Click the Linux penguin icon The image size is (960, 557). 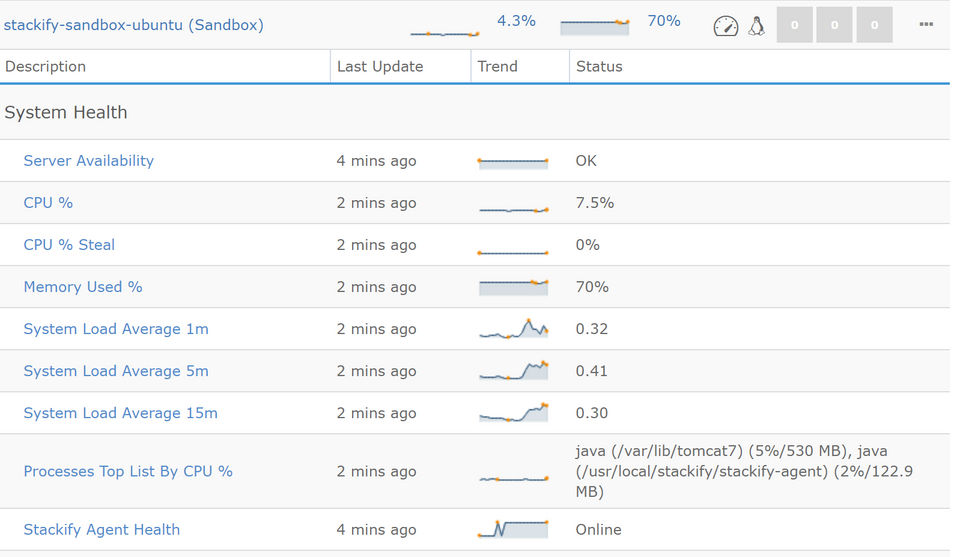click(756, 26)
